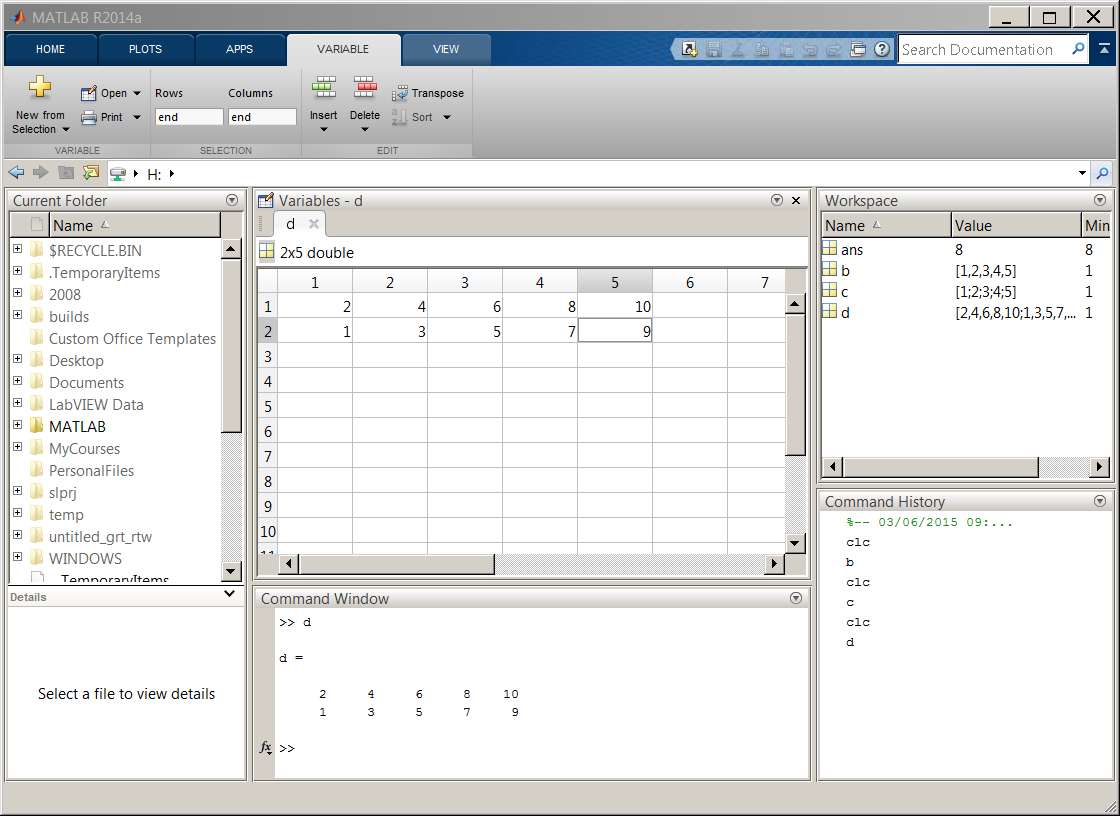Click the New from Selection plus icon
The height and width of the screenshot is (816, 1120).
click(40, 87)
